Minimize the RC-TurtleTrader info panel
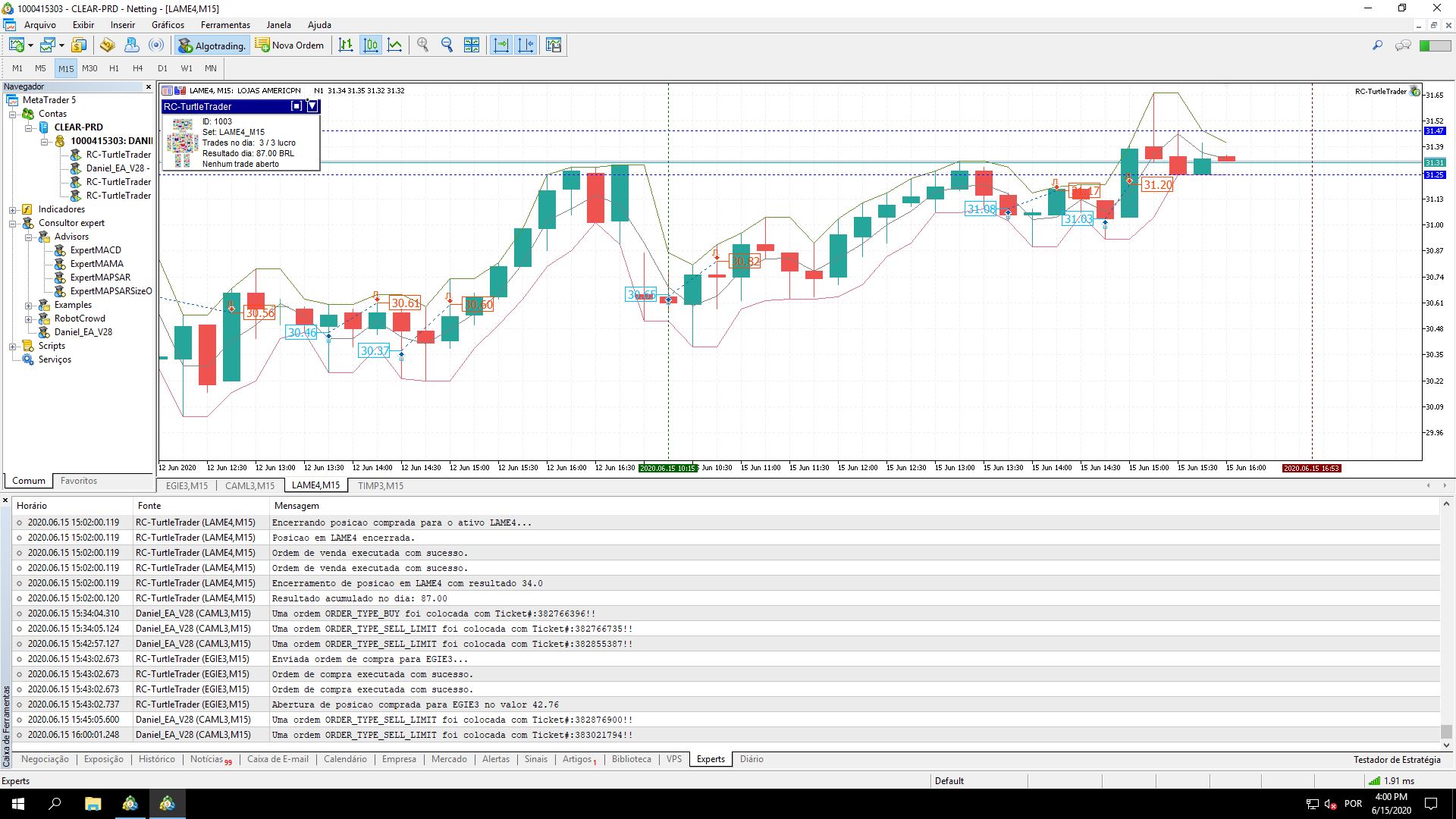The height and width of the screenshot is (819, 1456). click(x=297, y=106)
